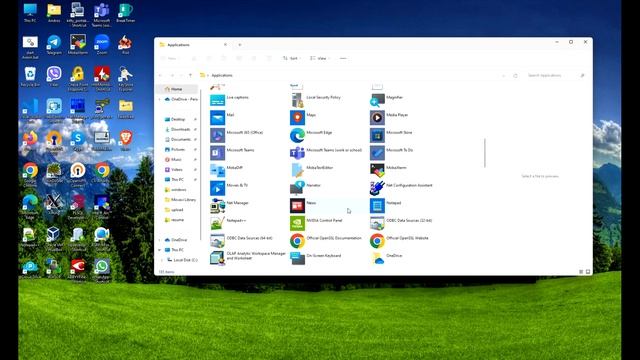
Task: Open the View dropdown in the toolbar
Action: [320, 58]
